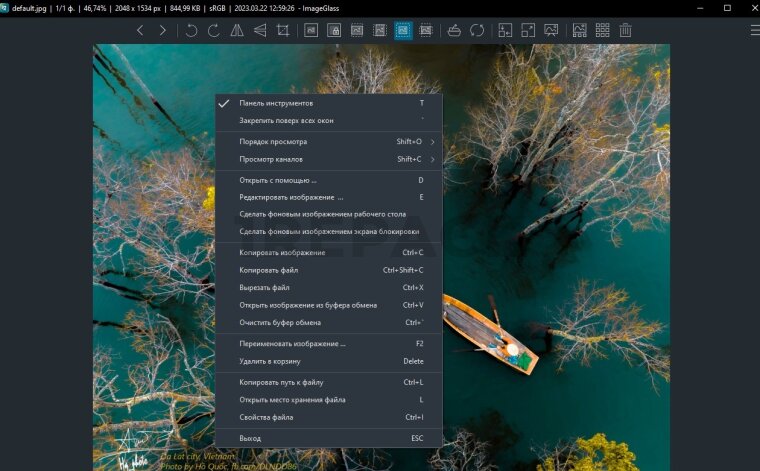
Task: Open Свойства файла
Action: pos(266,417)
